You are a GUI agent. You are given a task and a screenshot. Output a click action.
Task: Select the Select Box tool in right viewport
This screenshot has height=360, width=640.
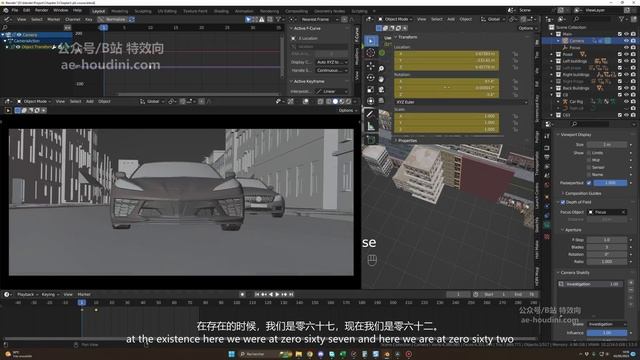point(371,41)
